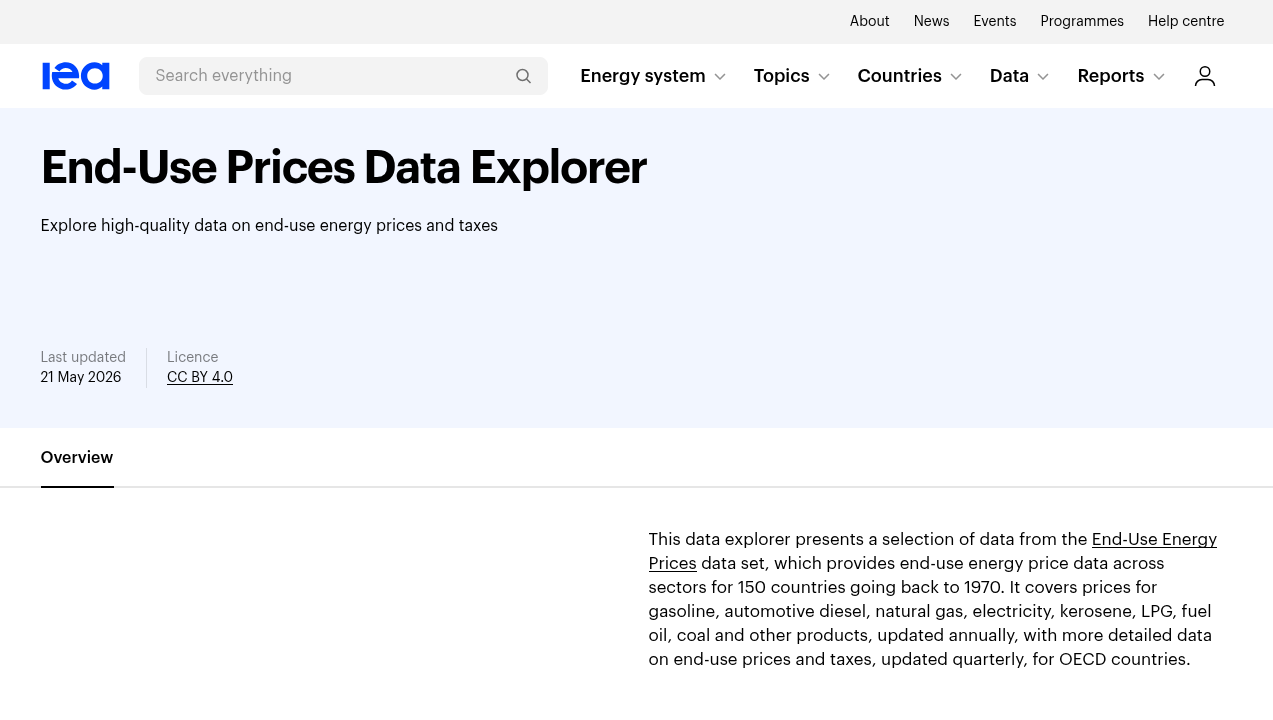Screen dimensions: 1273x720
Task: Open the About link
Action: (x=869, y=21)
